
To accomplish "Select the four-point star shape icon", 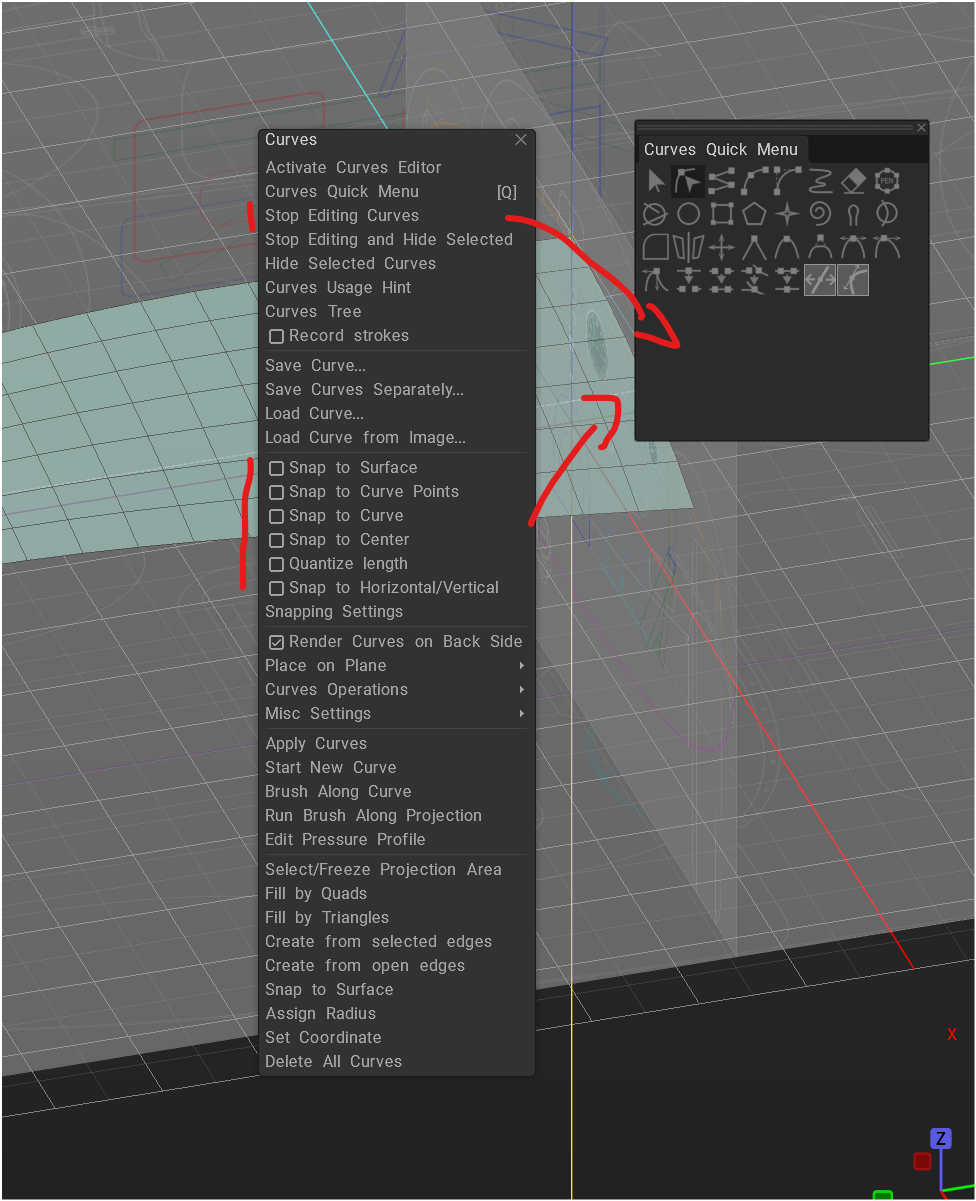I will [787, 214].
